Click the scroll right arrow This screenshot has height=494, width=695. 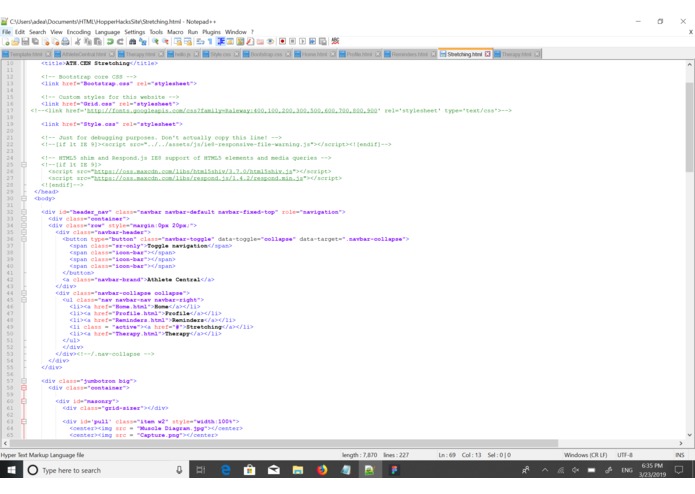coord(681,443)
